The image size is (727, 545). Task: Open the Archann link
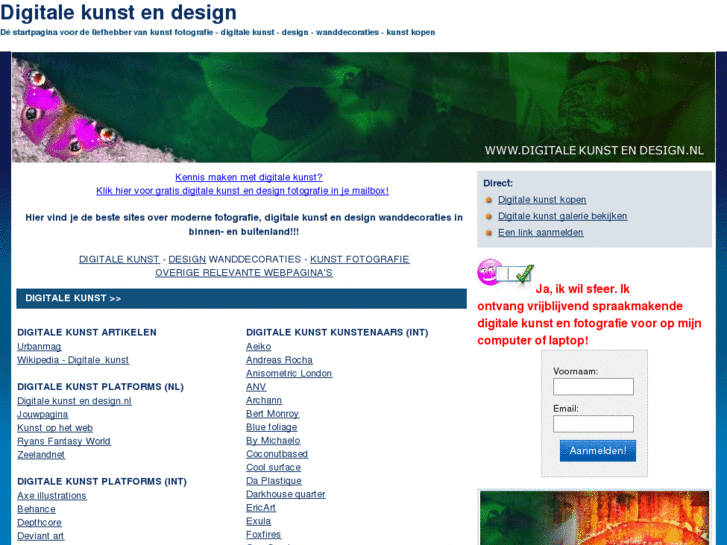click(x=264, y=400)
